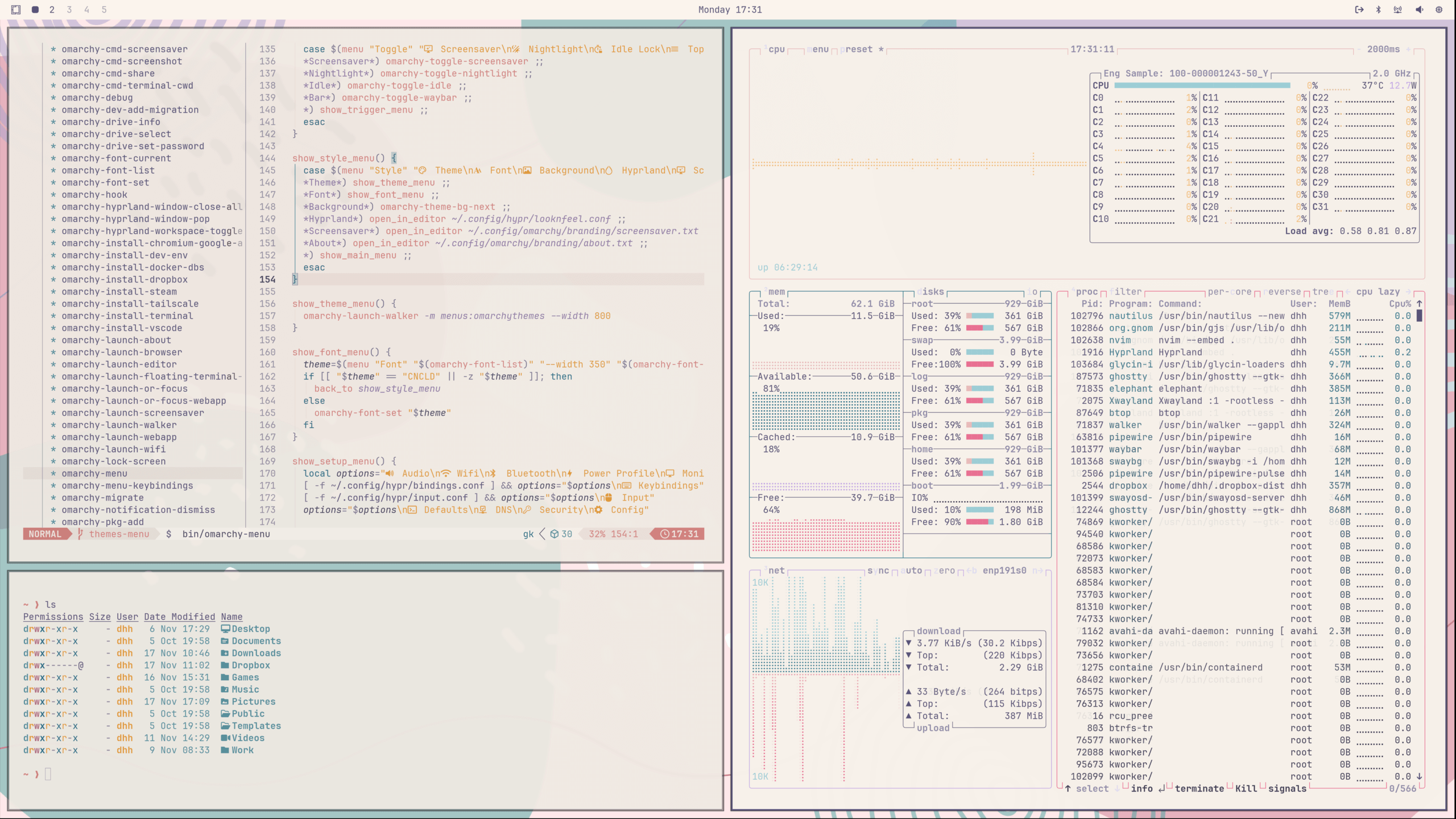This screenshot has width=1456, height=819.
Task: Click the terminate button in btop footer
Action: coord(1199,788)
